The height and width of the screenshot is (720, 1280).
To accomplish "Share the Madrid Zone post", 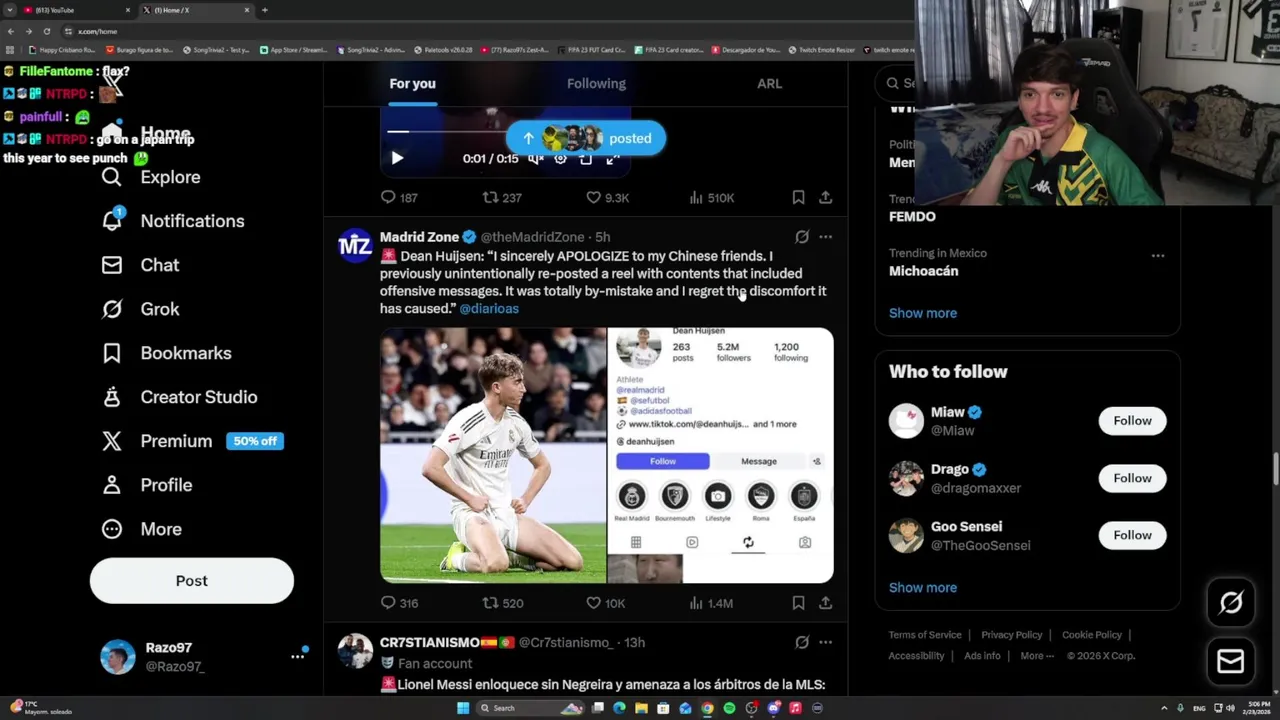I will tap(826, 603).
